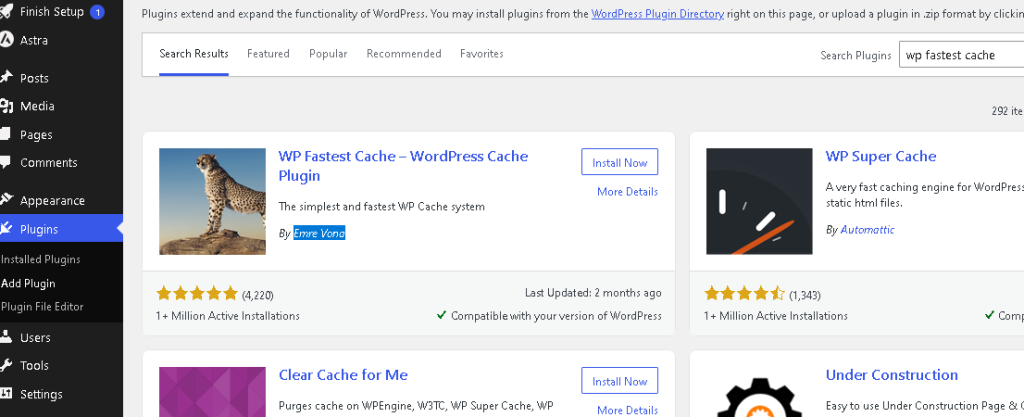
Task: Open the Installed Plugins submenu
Action: point(40,259)
